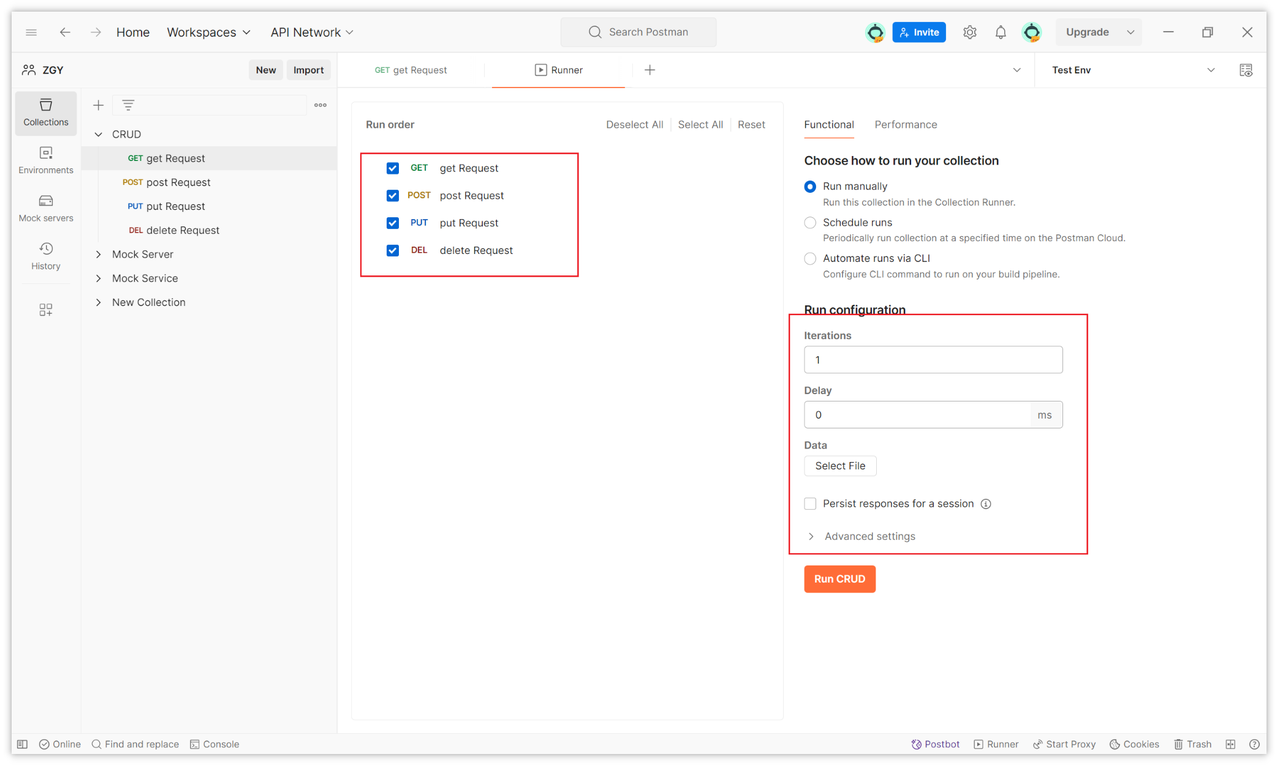
Task: Click Deselect All
Action: coord(634,125)
